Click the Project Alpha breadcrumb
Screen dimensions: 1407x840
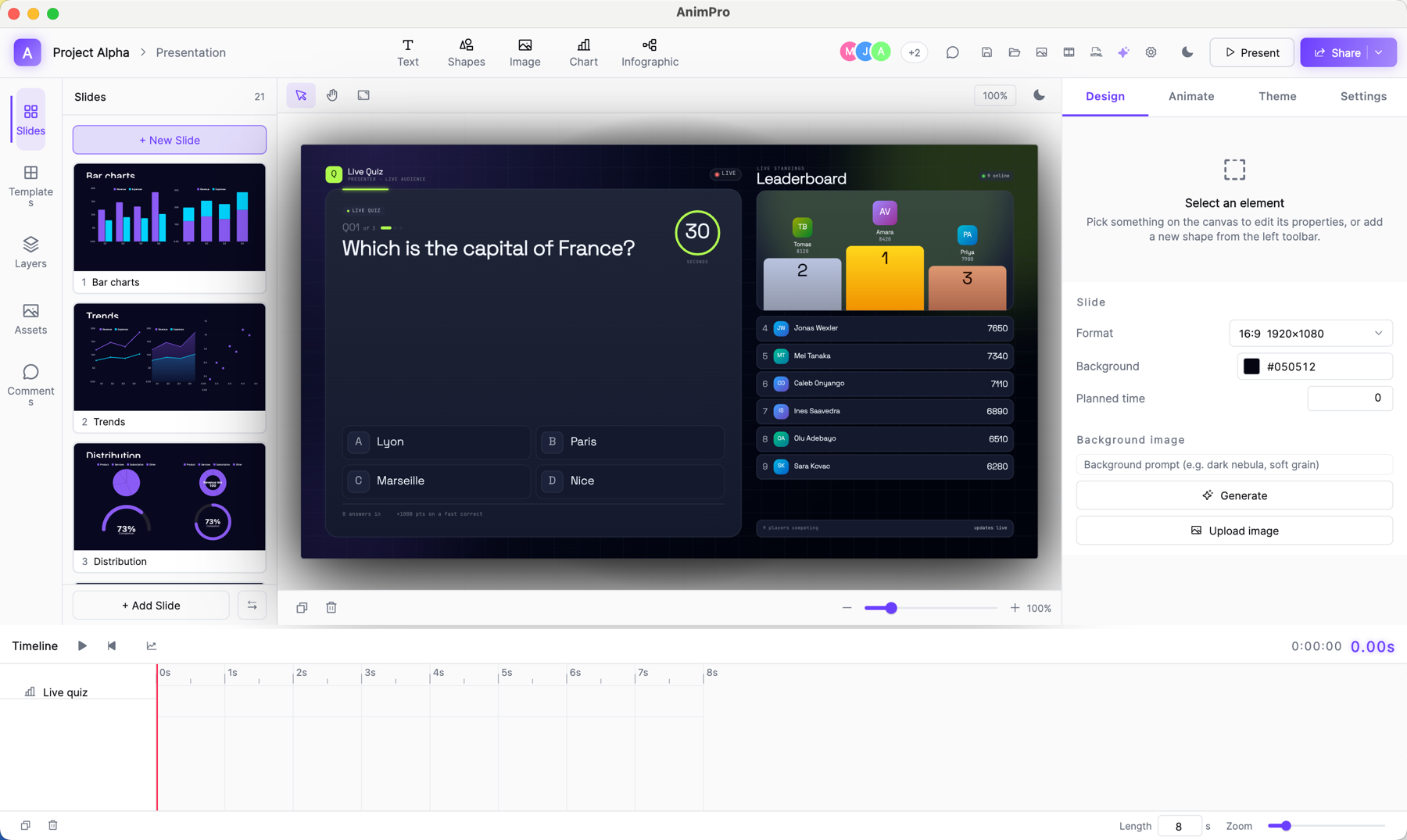[91, 52]
